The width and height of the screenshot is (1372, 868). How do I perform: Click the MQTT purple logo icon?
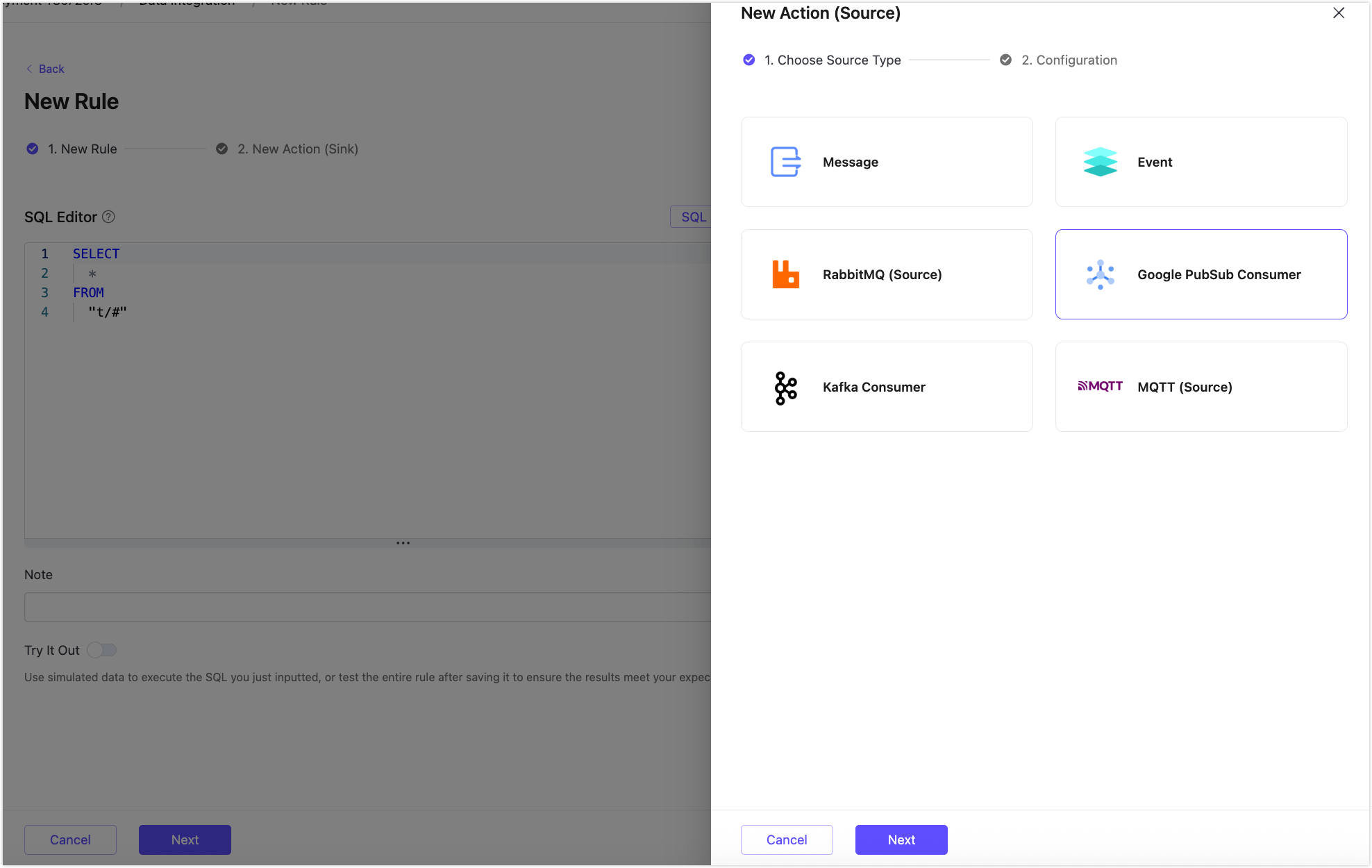(1100, 386)
